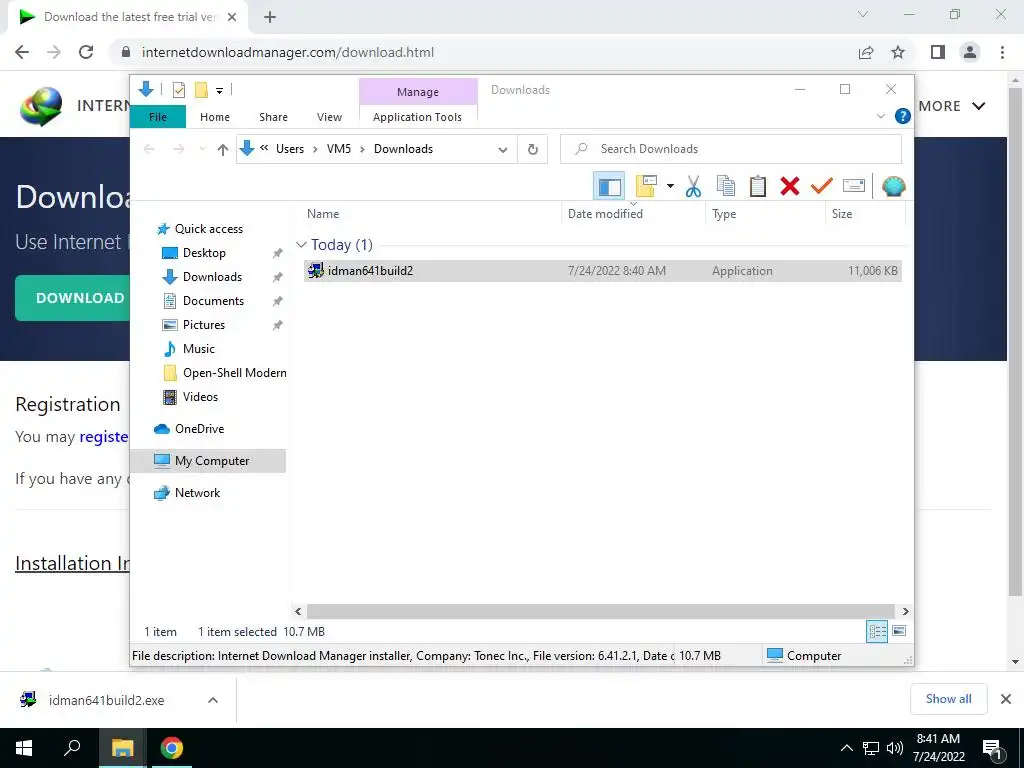This screenshot has height=768, width=1024.
Task: Select Videos in navigation pane
Action: 200,397
